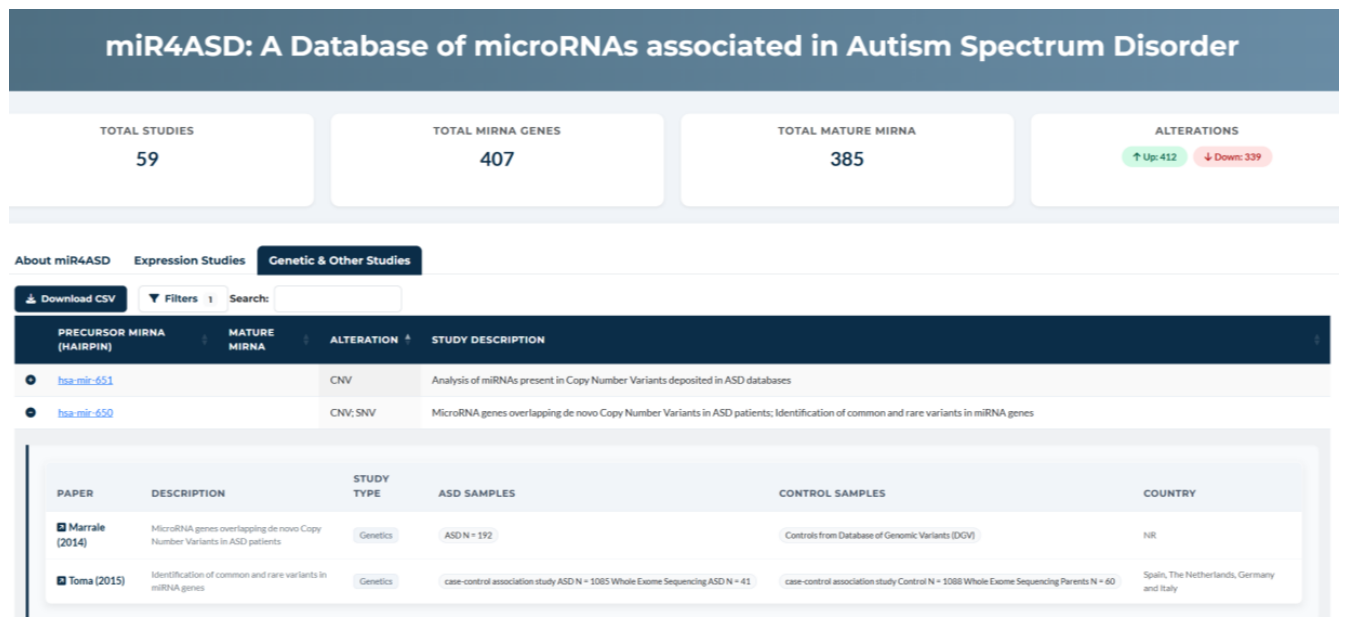Sort by Mature miRNA column
Viewport: 1347px width, 625px height.
pos(269,340)
